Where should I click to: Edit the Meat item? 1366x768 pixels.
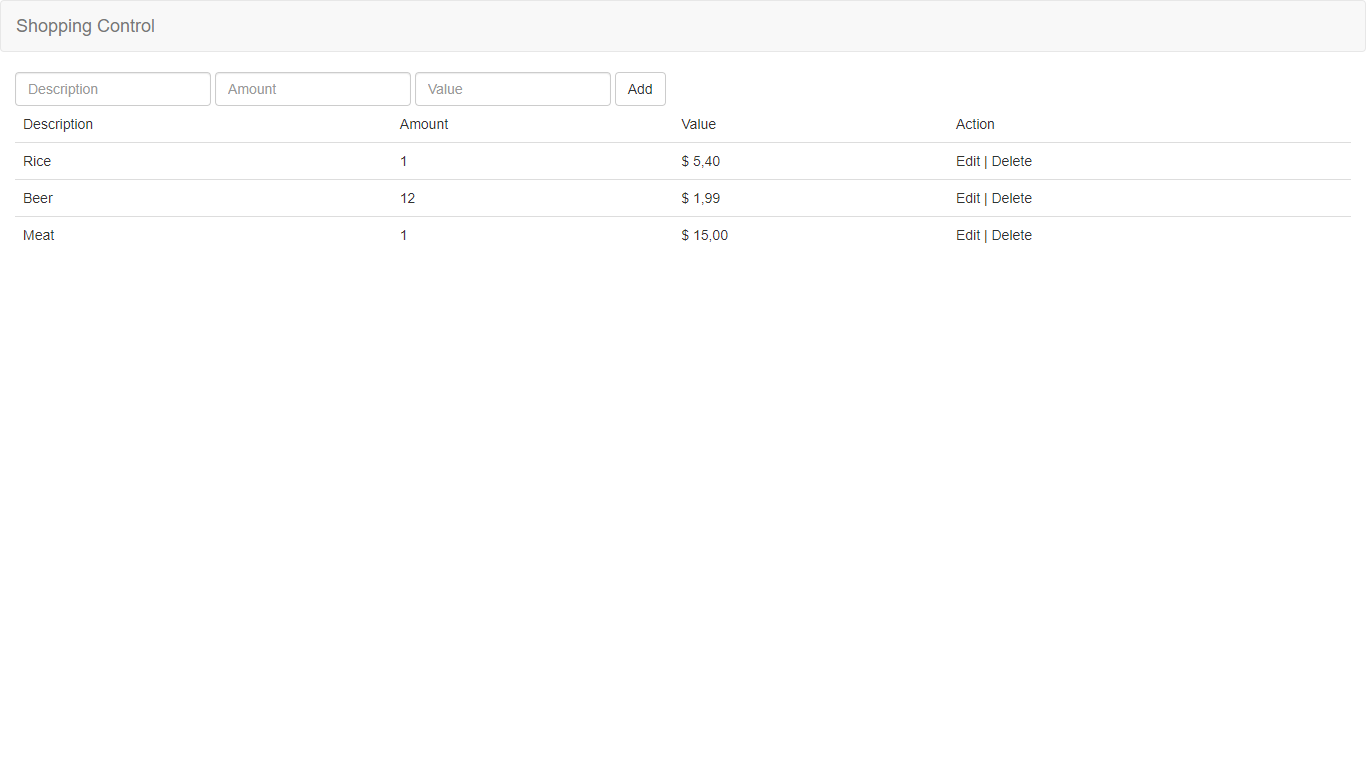coord(968,235)
